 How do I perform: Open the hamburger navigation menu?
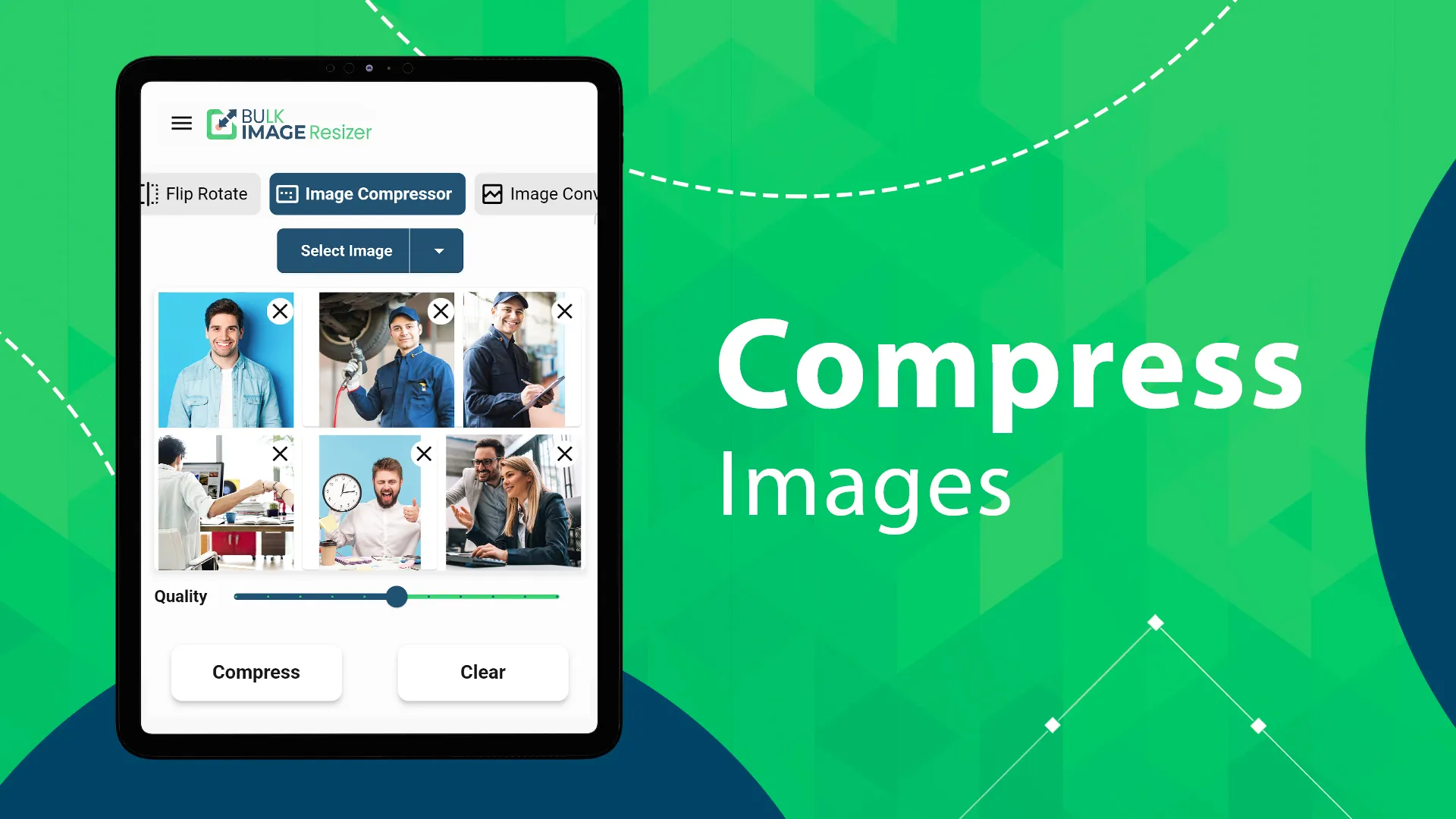click(180, 122)
